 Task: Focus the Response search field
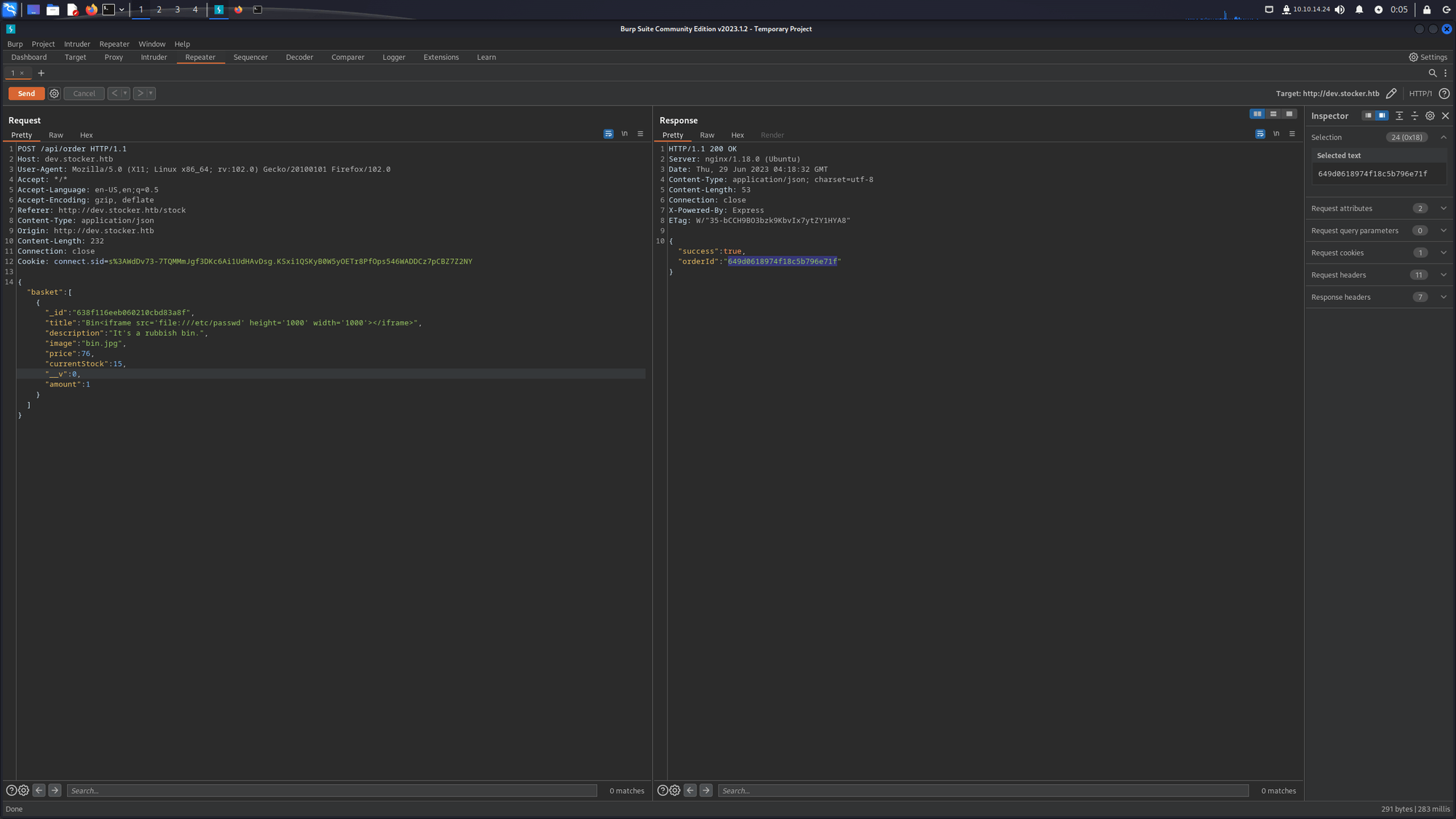click(983, 791)
